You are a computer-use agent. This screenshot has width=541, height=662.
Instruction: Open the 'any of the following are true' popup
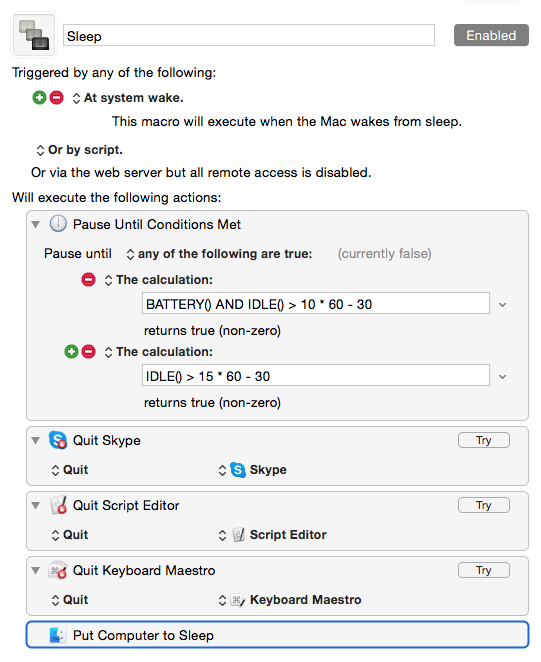click(220, 254)
